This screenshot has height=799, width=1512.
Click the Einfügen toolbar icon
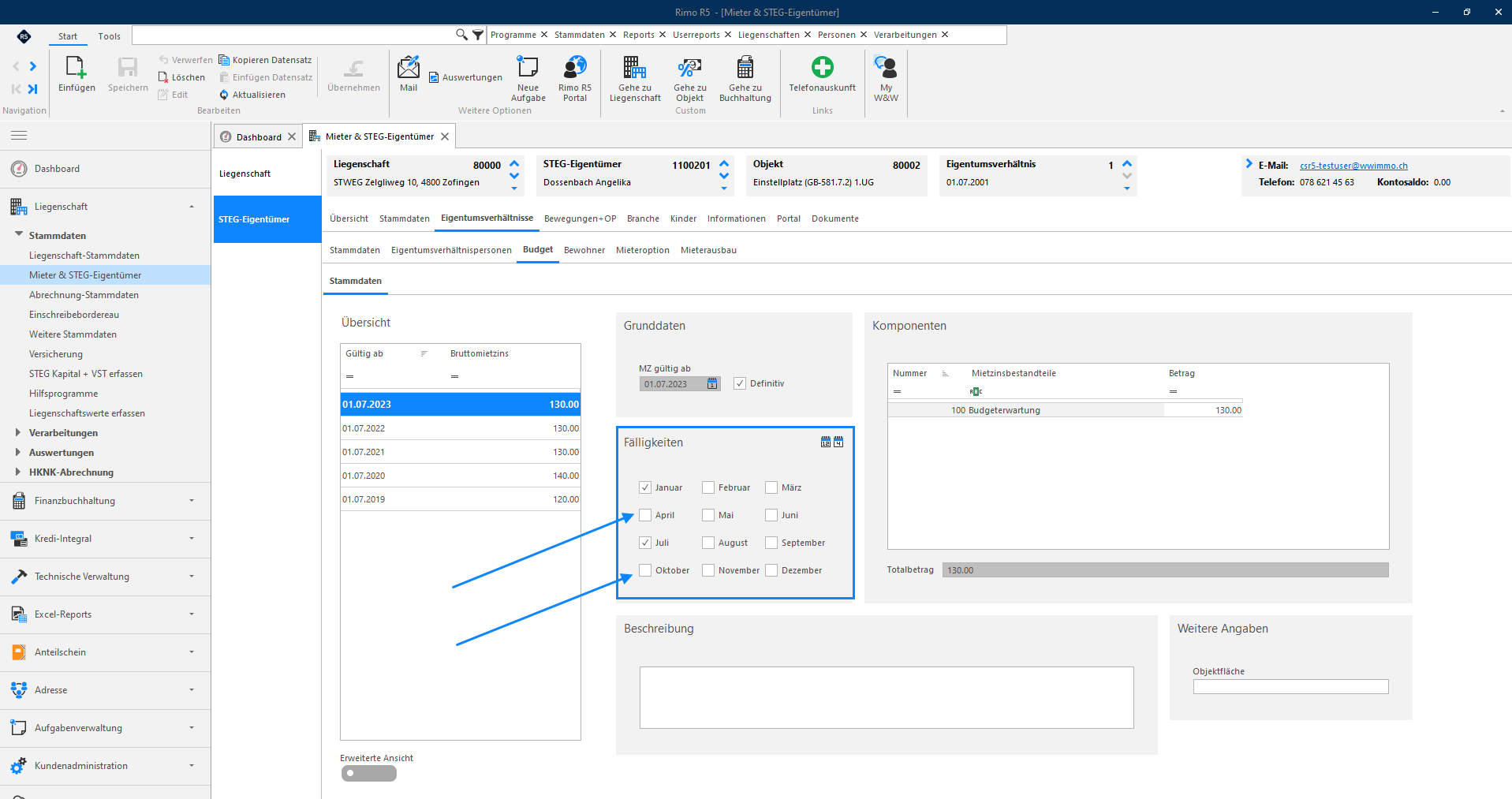point(77,68)
